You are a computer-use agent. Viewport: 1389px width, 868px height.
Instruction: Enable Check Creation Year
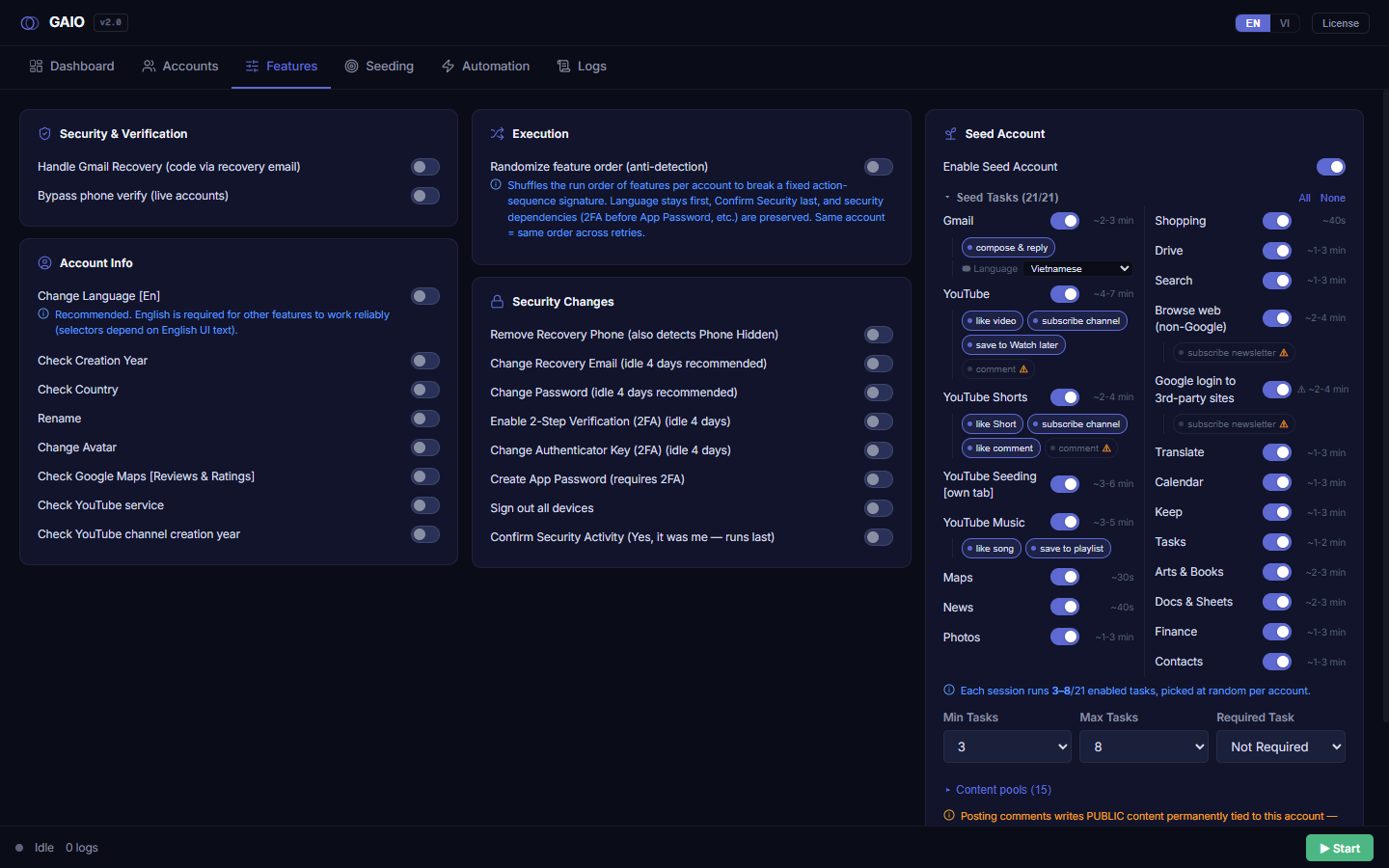point(425,361)
